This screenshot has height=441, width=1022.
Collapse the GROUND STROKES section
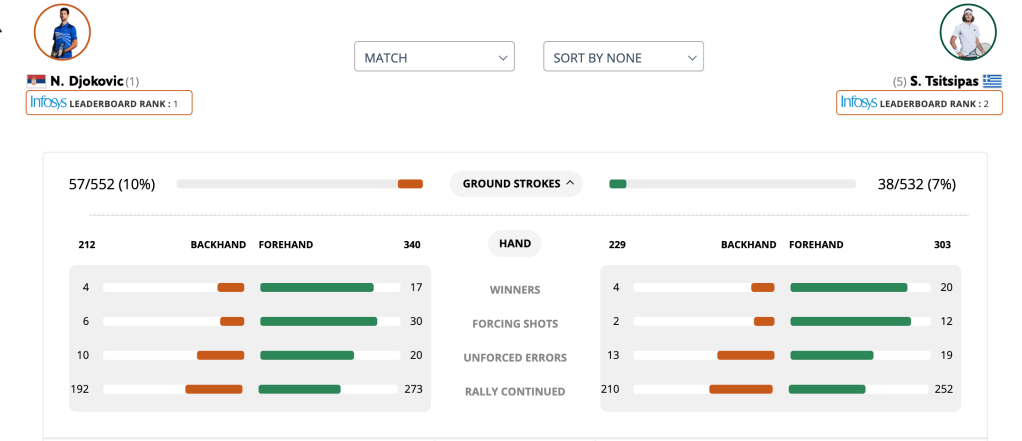tap(516, 184)
